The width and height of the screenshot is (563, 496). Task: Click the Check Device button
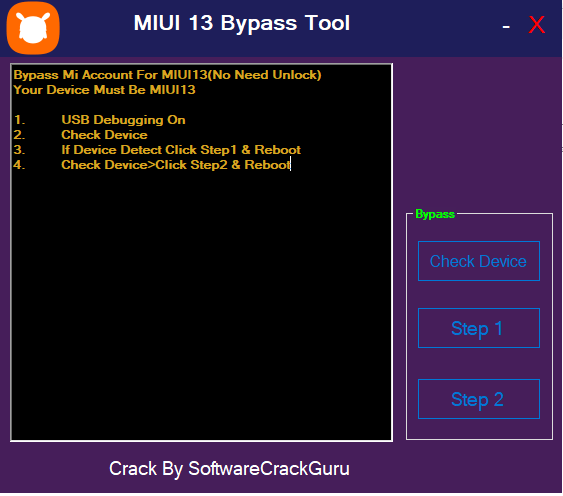tap(479, 261)
